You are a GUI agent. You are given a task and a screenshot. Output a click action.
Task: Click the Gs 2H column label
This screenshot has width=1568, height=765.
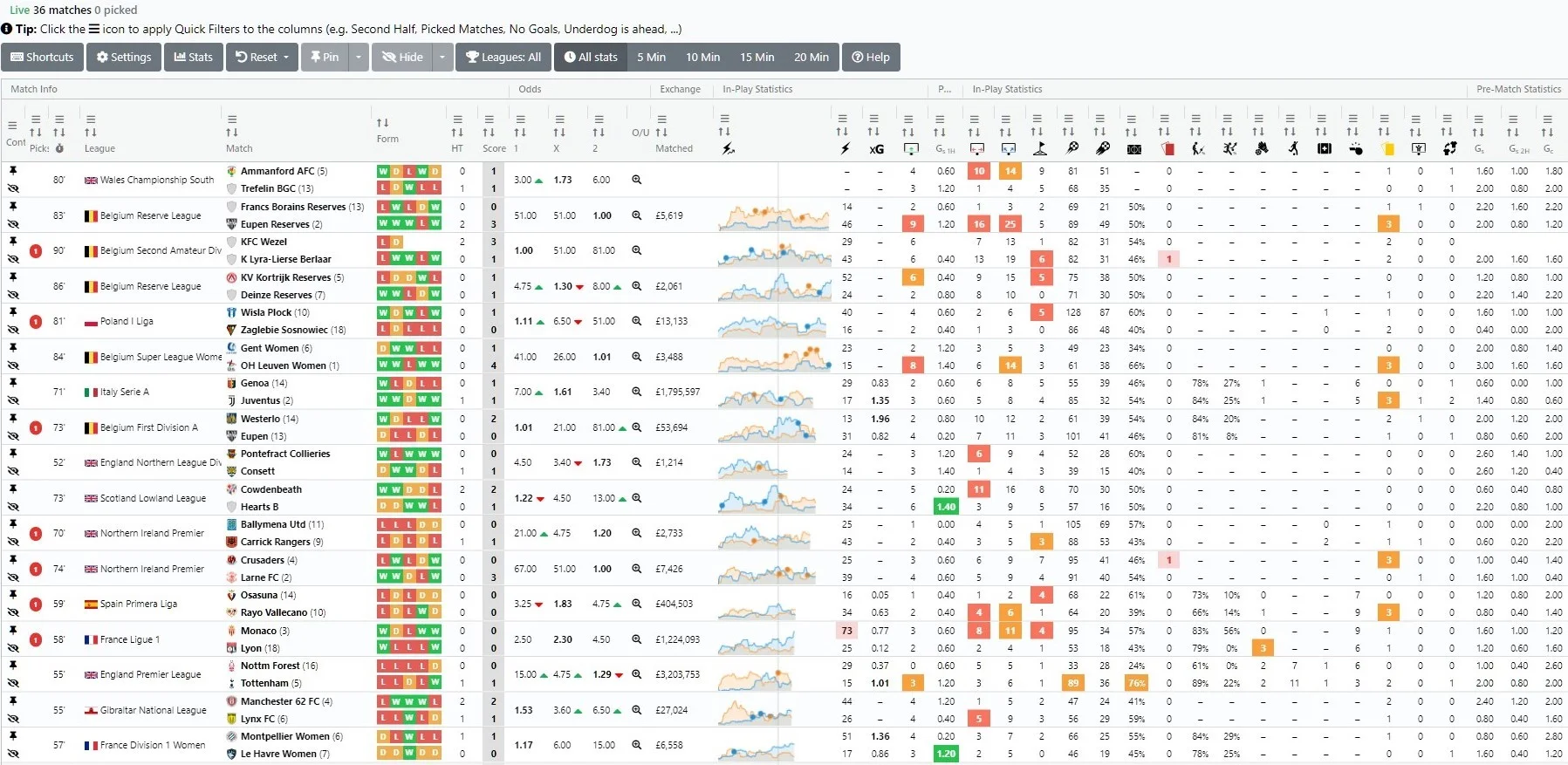[1519, 149]
